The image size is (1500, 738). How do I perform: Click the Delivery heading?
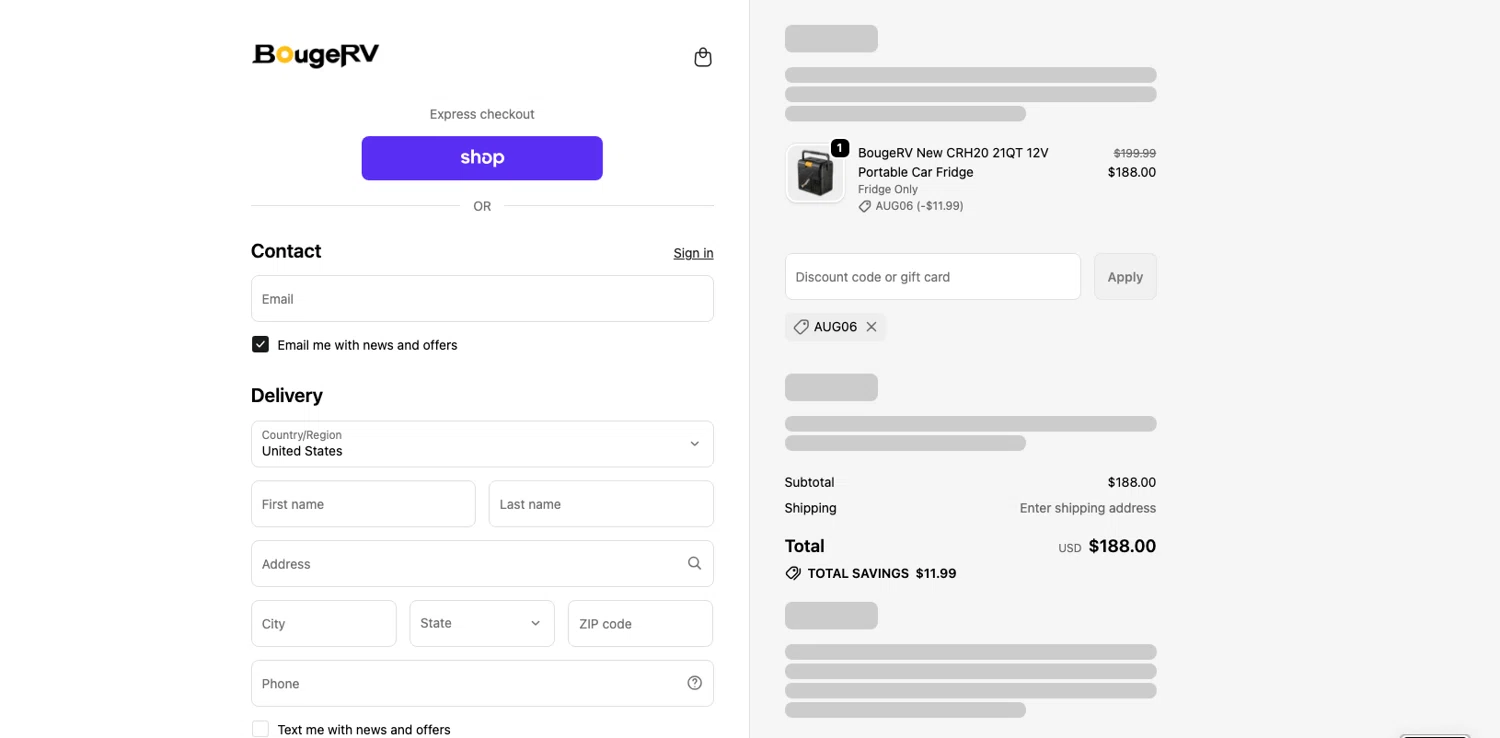(287, 395)
